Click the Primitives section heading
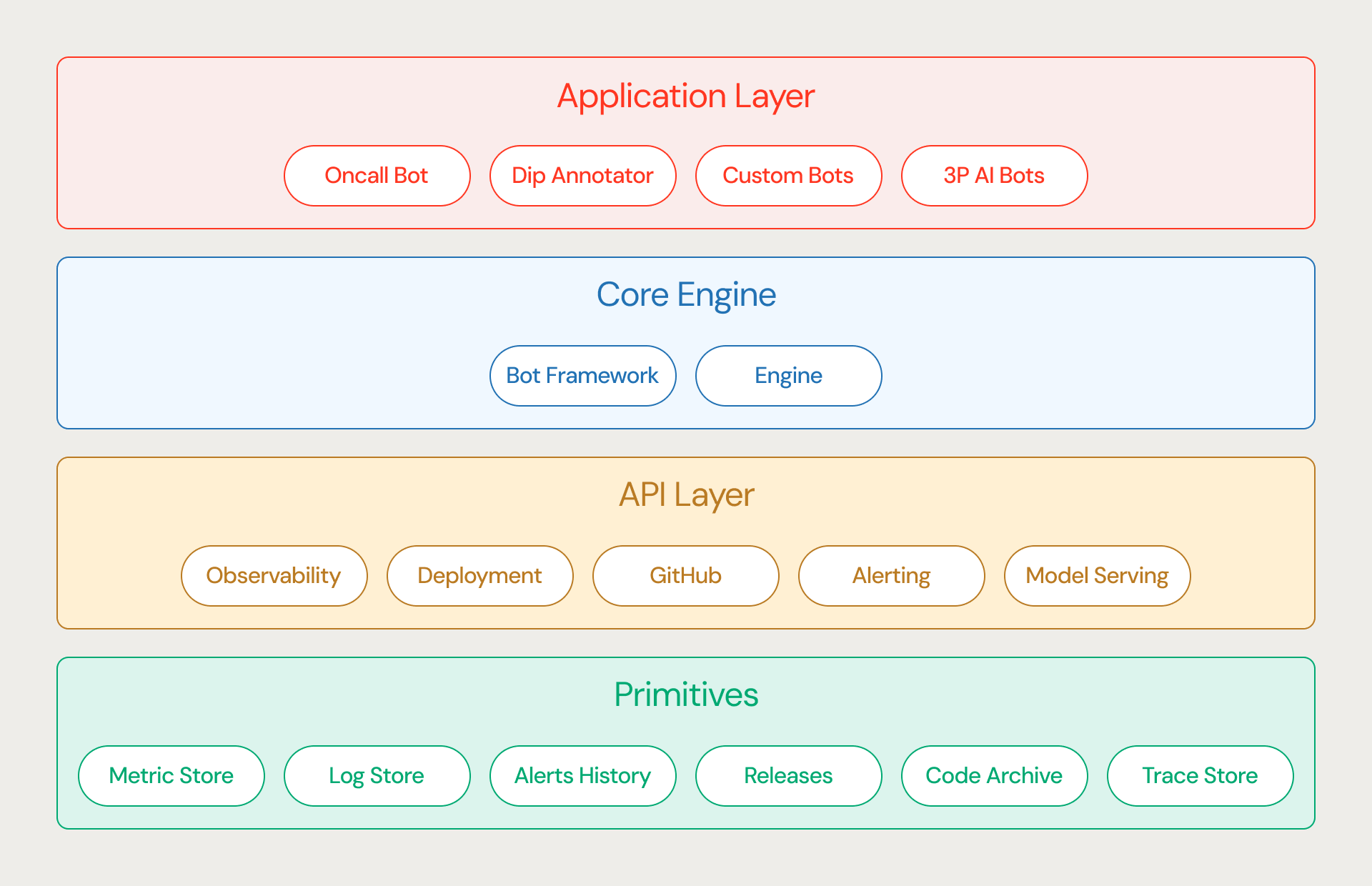 click(x=686, y=695)
